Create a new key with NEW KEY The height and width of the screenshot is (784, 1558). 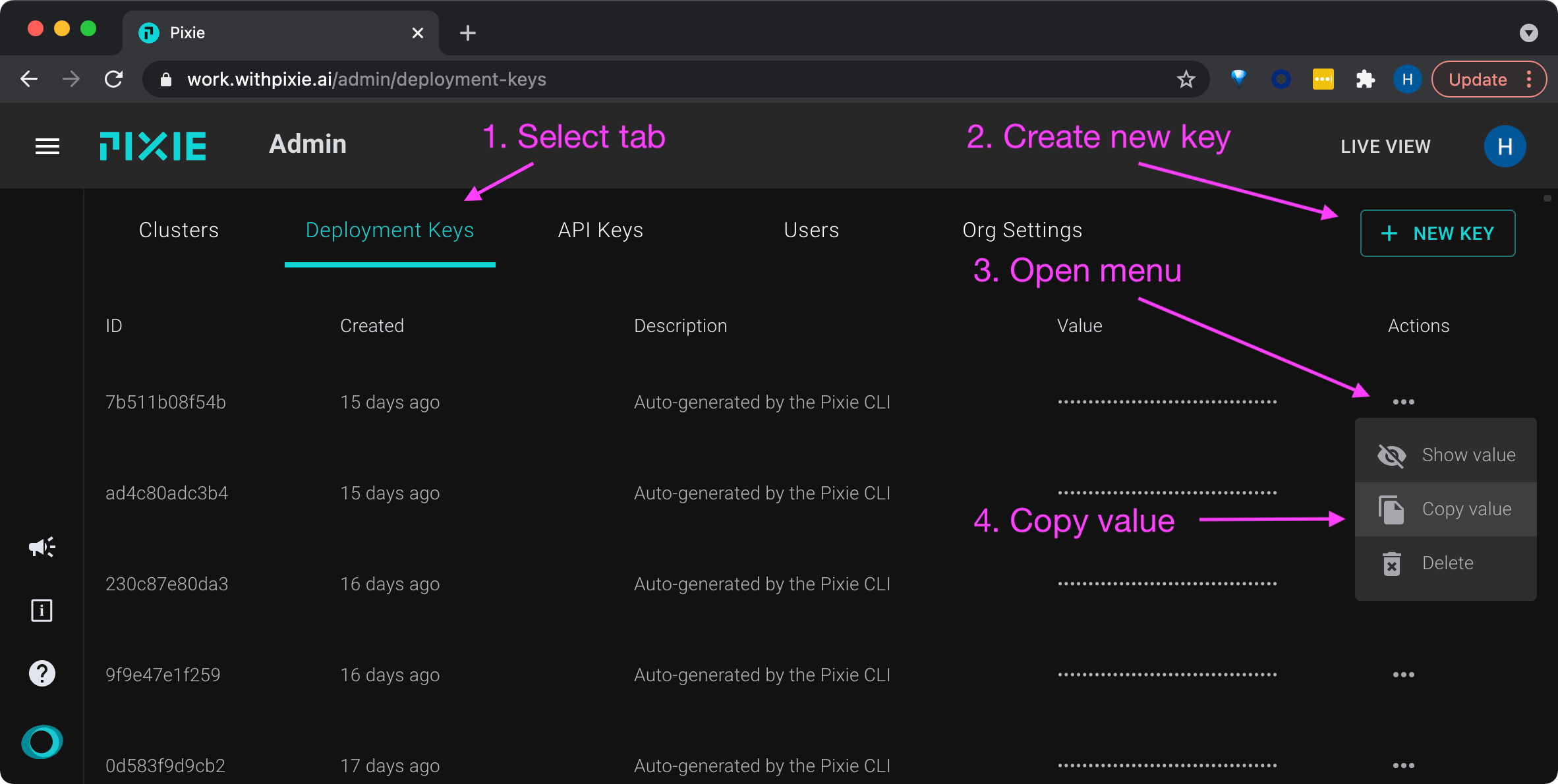[1437, 233]
